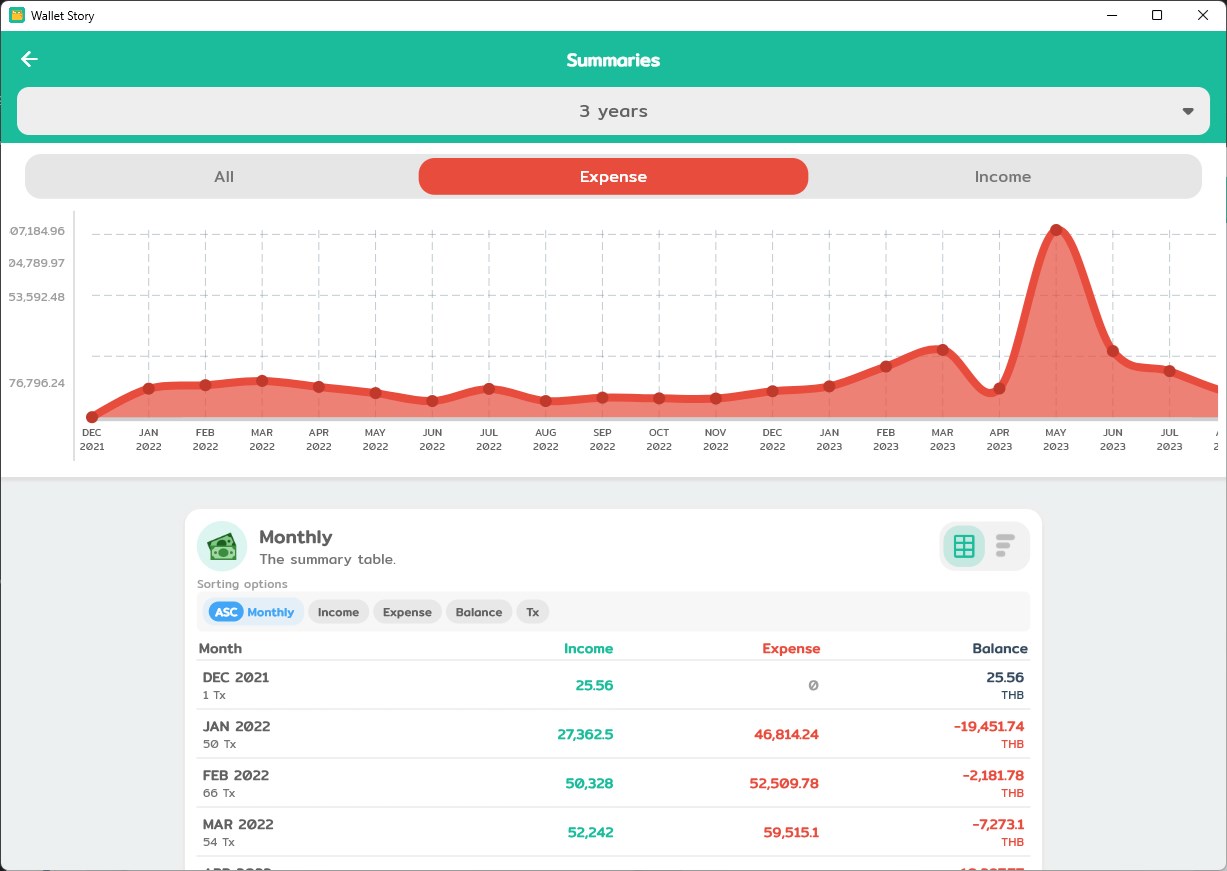
Task: Click income value 52,242
Action: (x=589, y=832)
